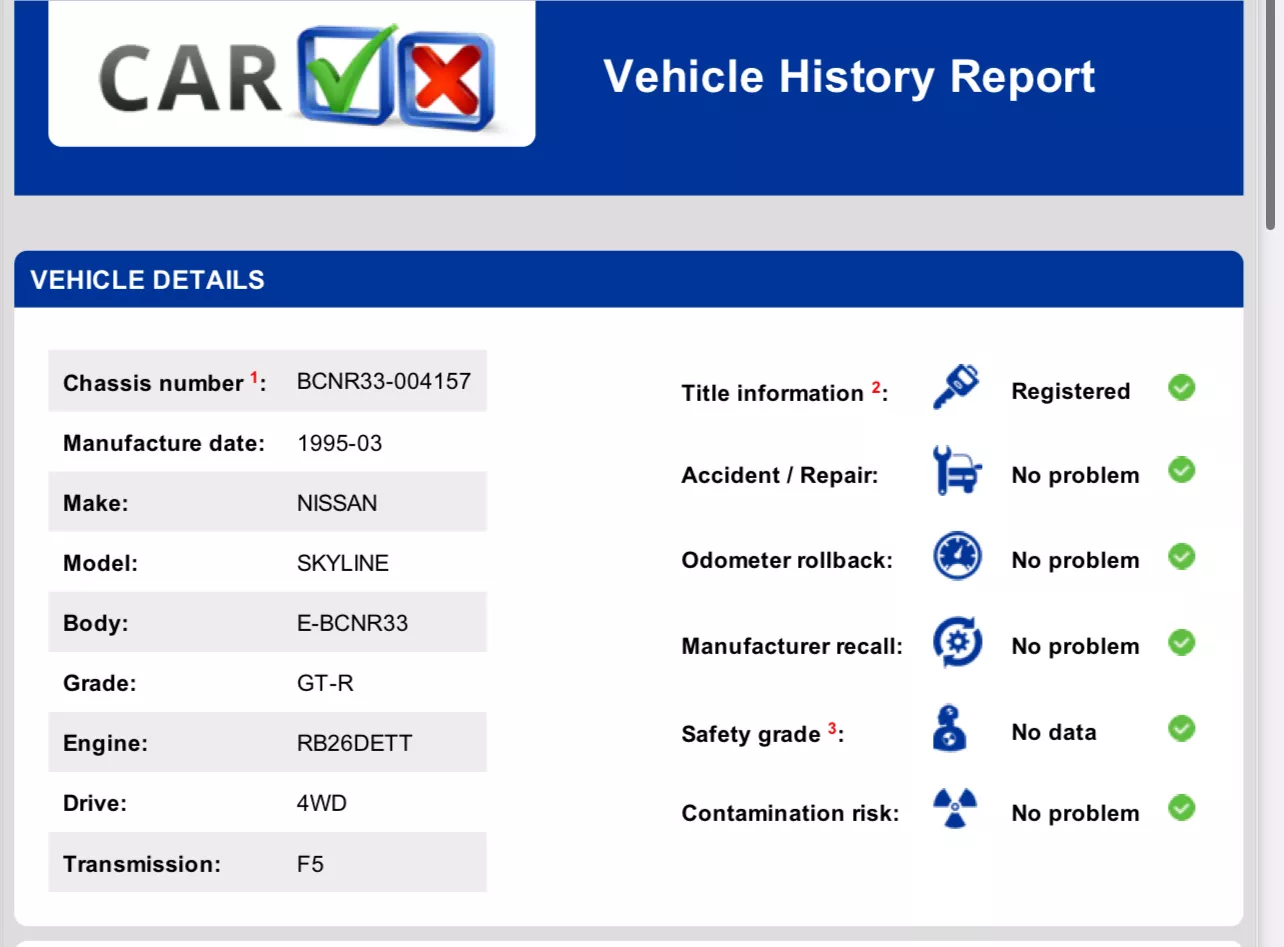Click green check next to No data
Viewport: 1284px width, 947px height.
[1181, 729]
